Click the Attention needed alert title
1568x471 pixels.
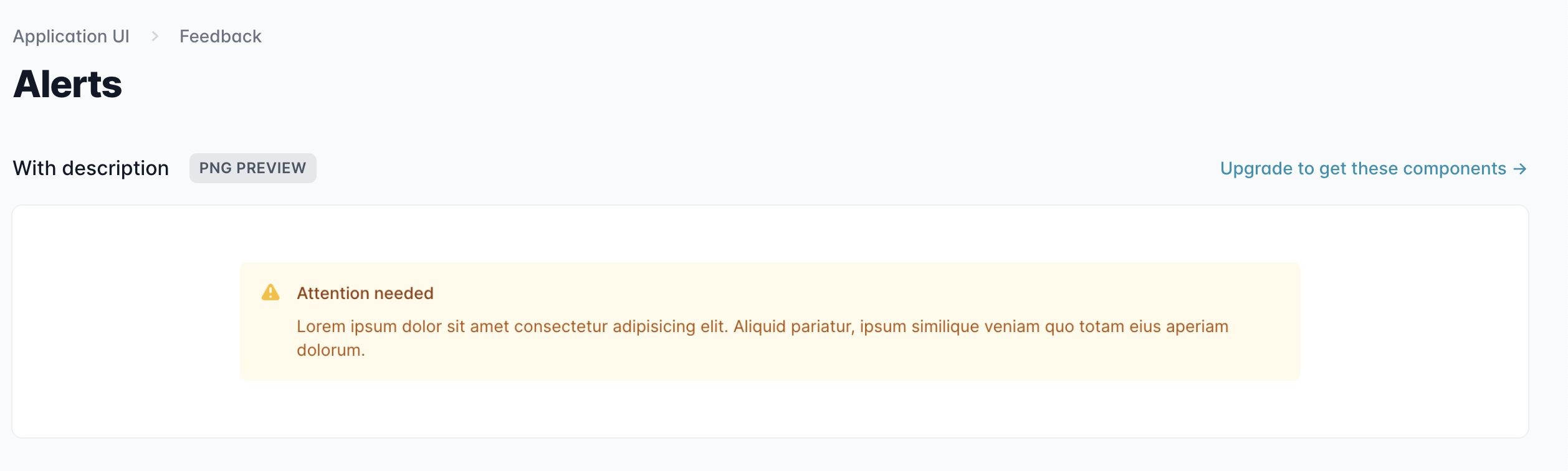(x=365, y=293)
